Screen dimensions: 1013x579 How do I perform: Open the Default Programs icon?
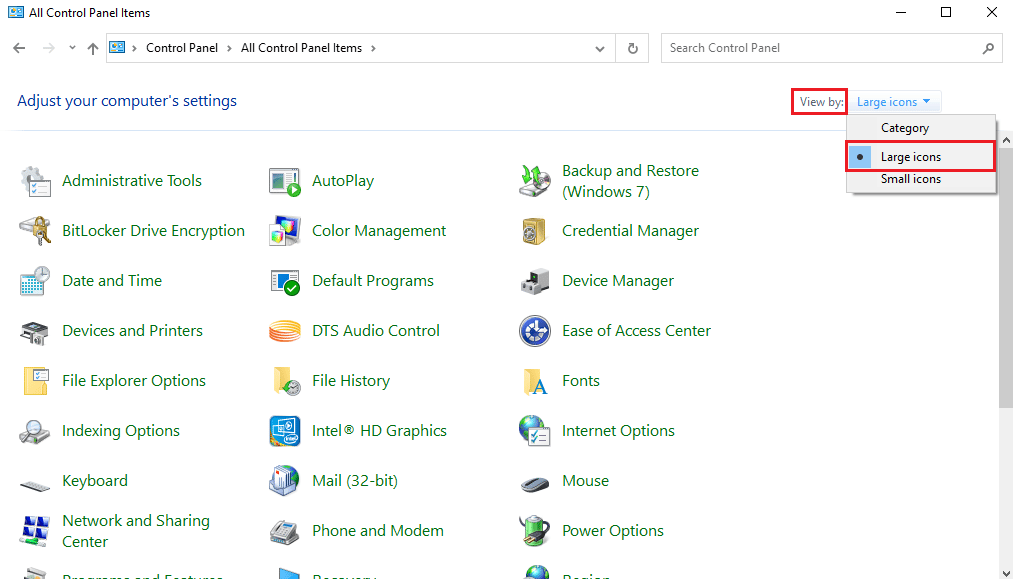pyautogui.click(x=285, y=282)
